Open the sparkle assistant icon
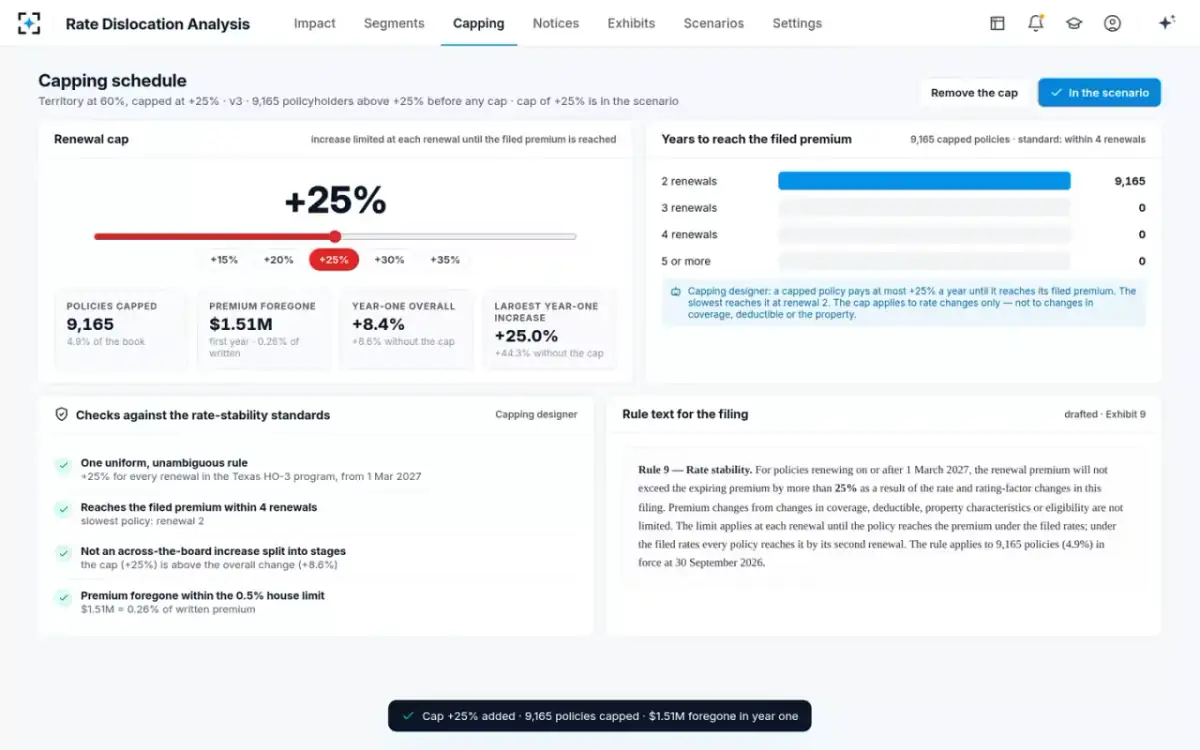This screenshot has width=1200, height=750. pyautogui.click(x=1166, y=23)
